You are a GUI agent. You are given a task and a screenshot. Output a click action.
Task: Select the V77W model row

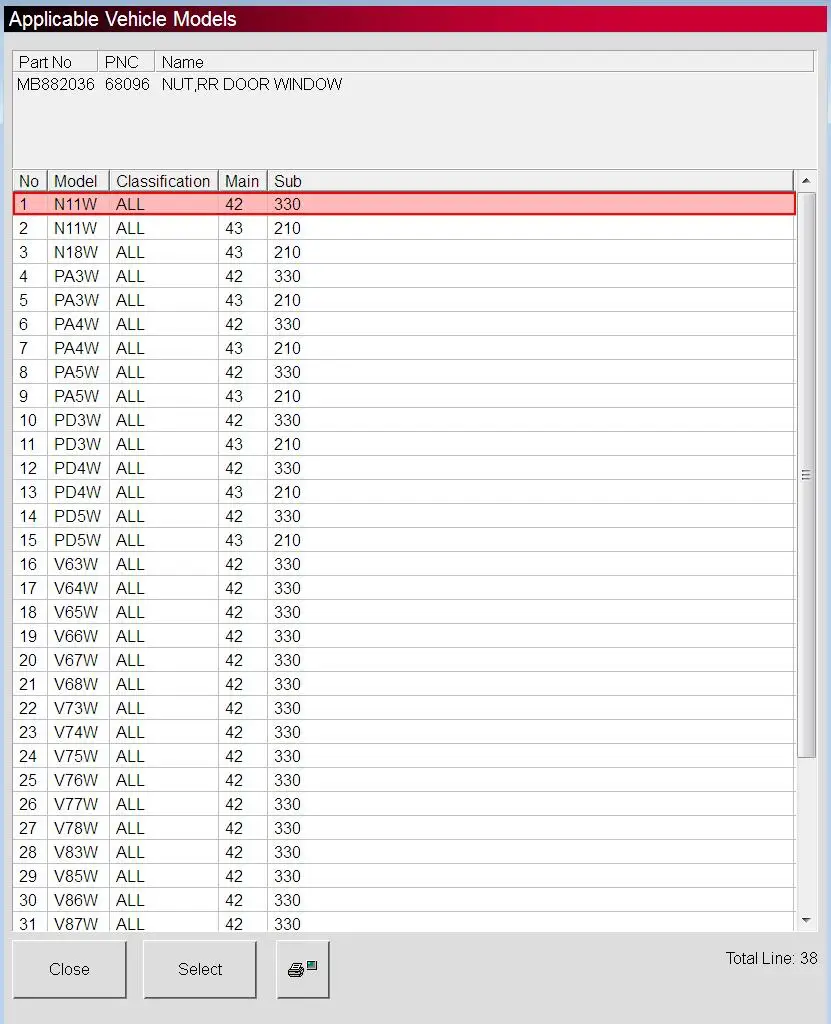(x=404, y=805)
